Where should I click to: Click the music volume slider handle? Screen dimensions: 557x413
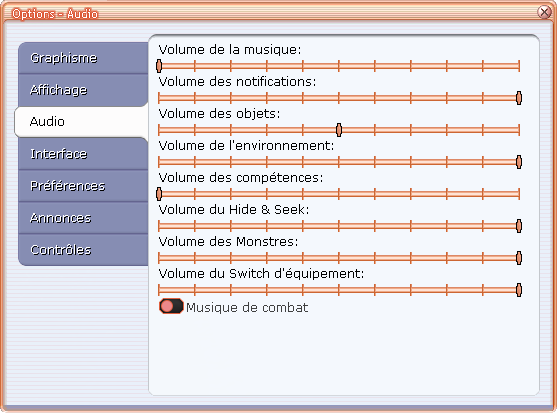pyautogui.click(x=159, y=66)
